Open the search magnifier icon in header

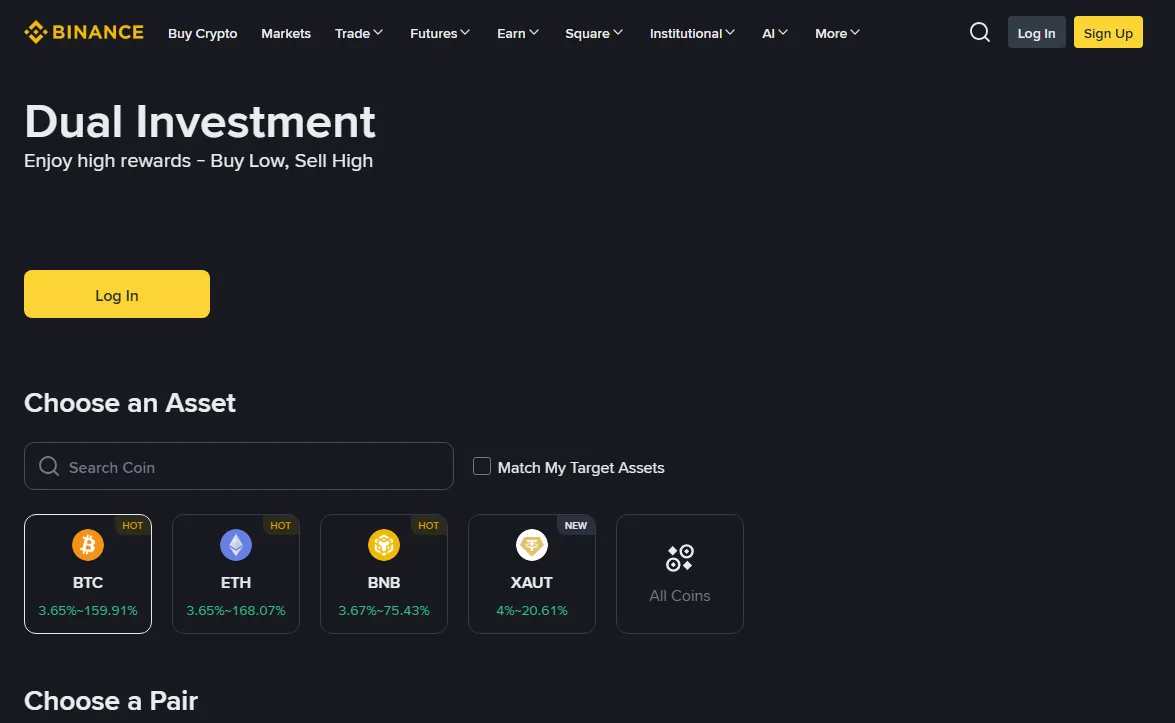click(x=979, y=32)
